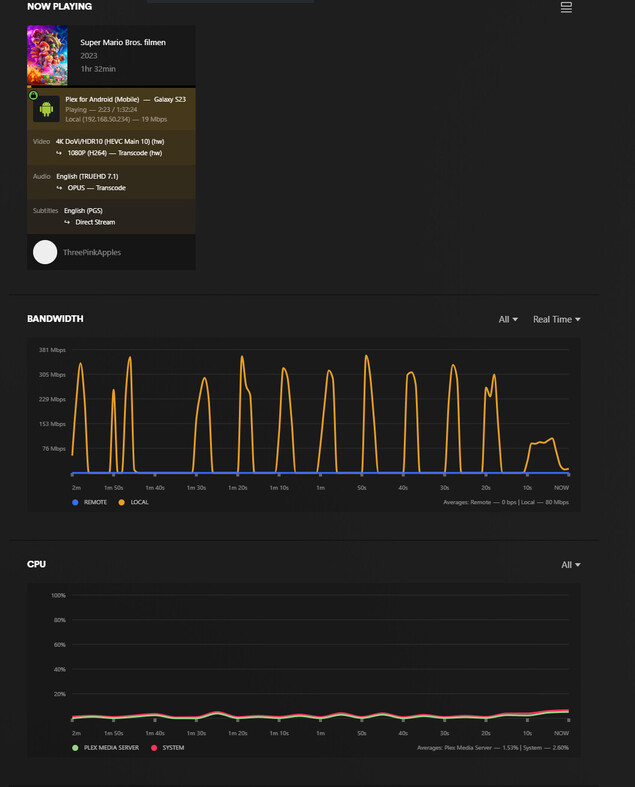Screen dimensions: 635x787
Task: Click 'Plex for Android (Mobile)' player text
Action: coord(102,99)
